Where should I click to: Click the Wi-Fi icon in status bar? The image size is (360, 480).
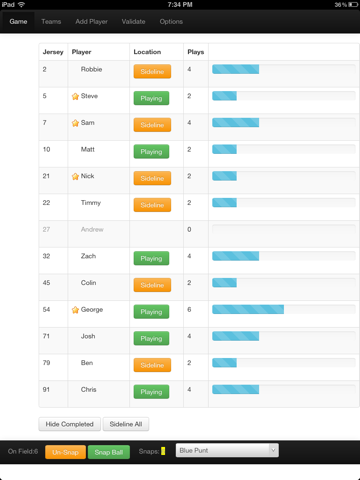pos(22,5)
